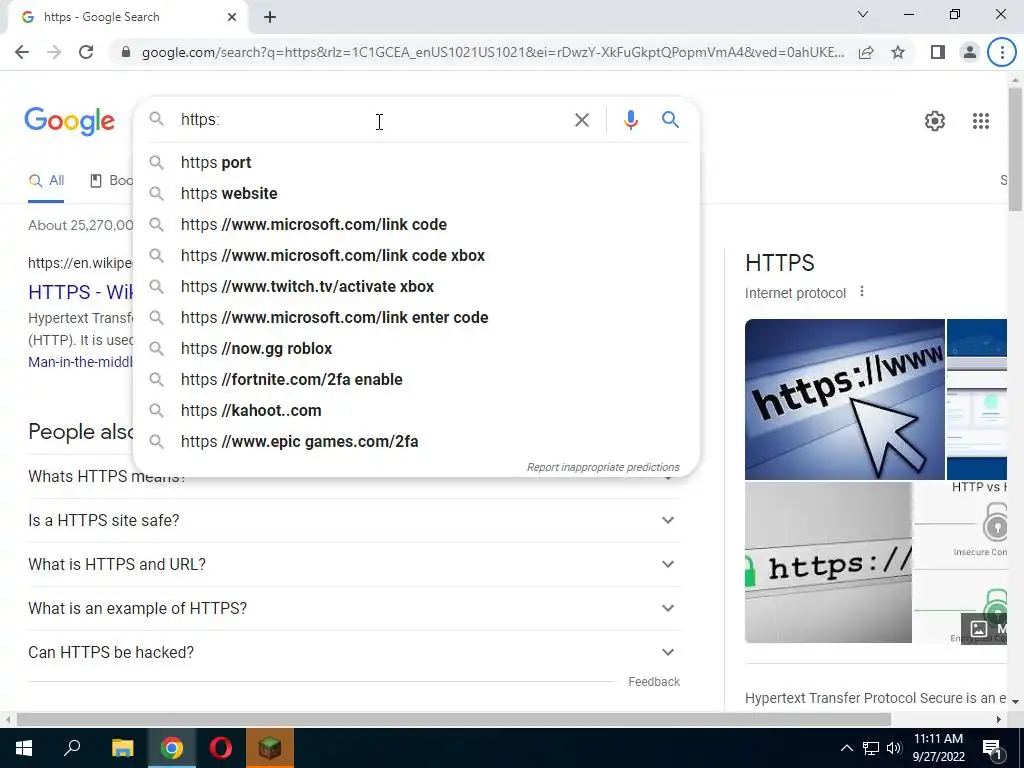Expand "What is HTTPS and URL?"
This screenshot has width=1024, height=768.
(354, 564)
